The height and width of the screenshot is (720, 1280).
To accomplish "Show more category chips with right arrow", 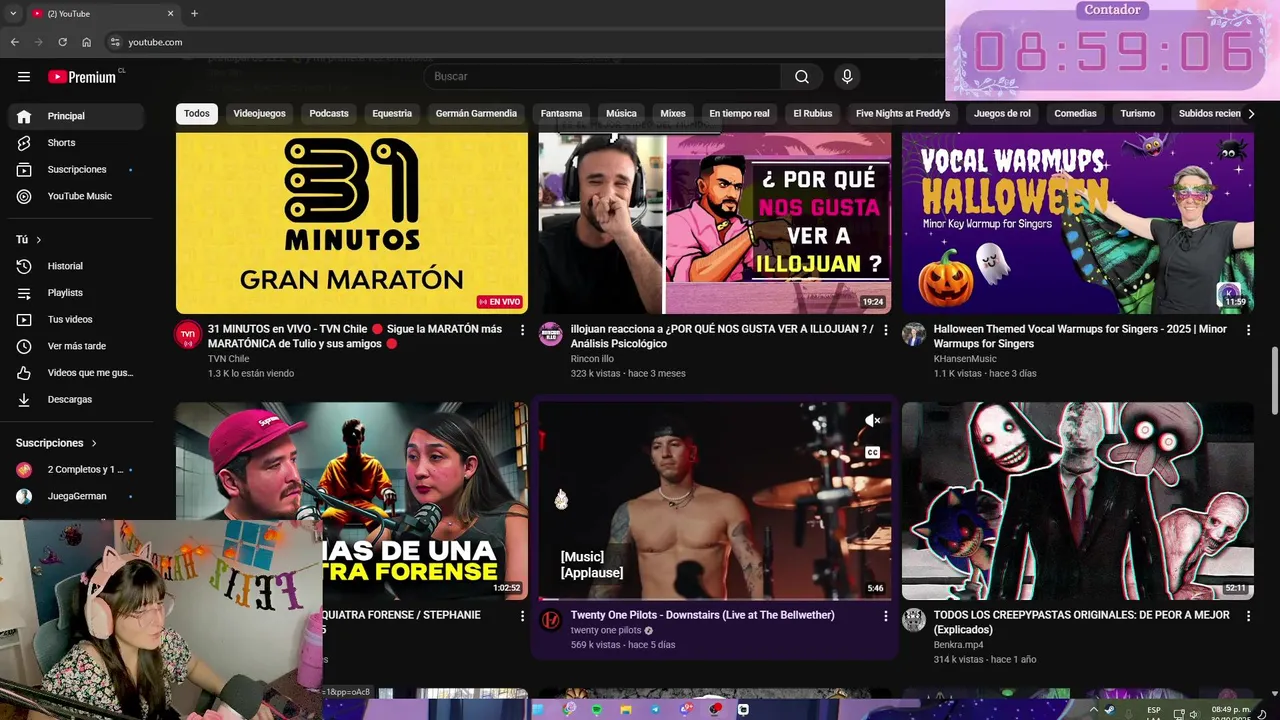I will click(x=1250, y=114).
